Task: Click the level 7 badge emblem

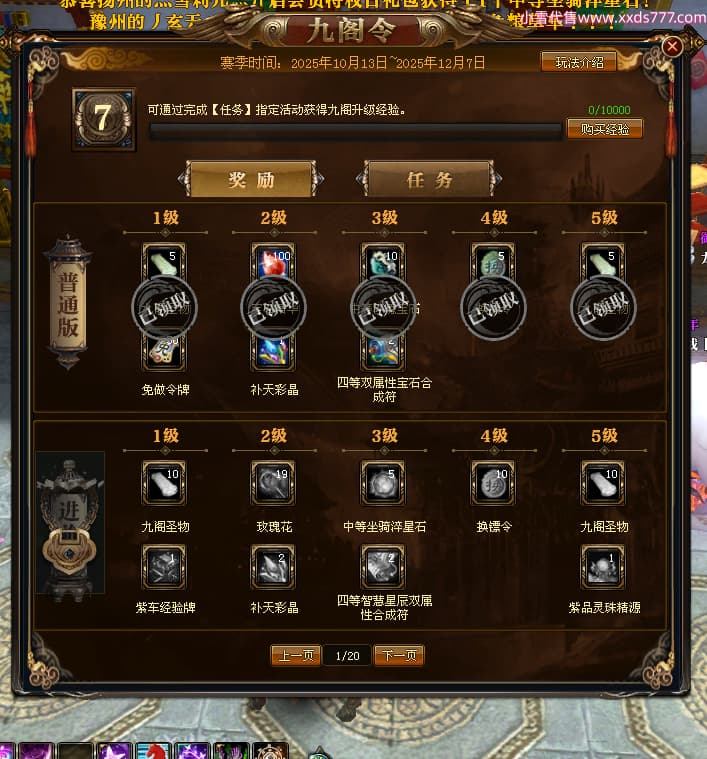Action: tap(104, 119)
